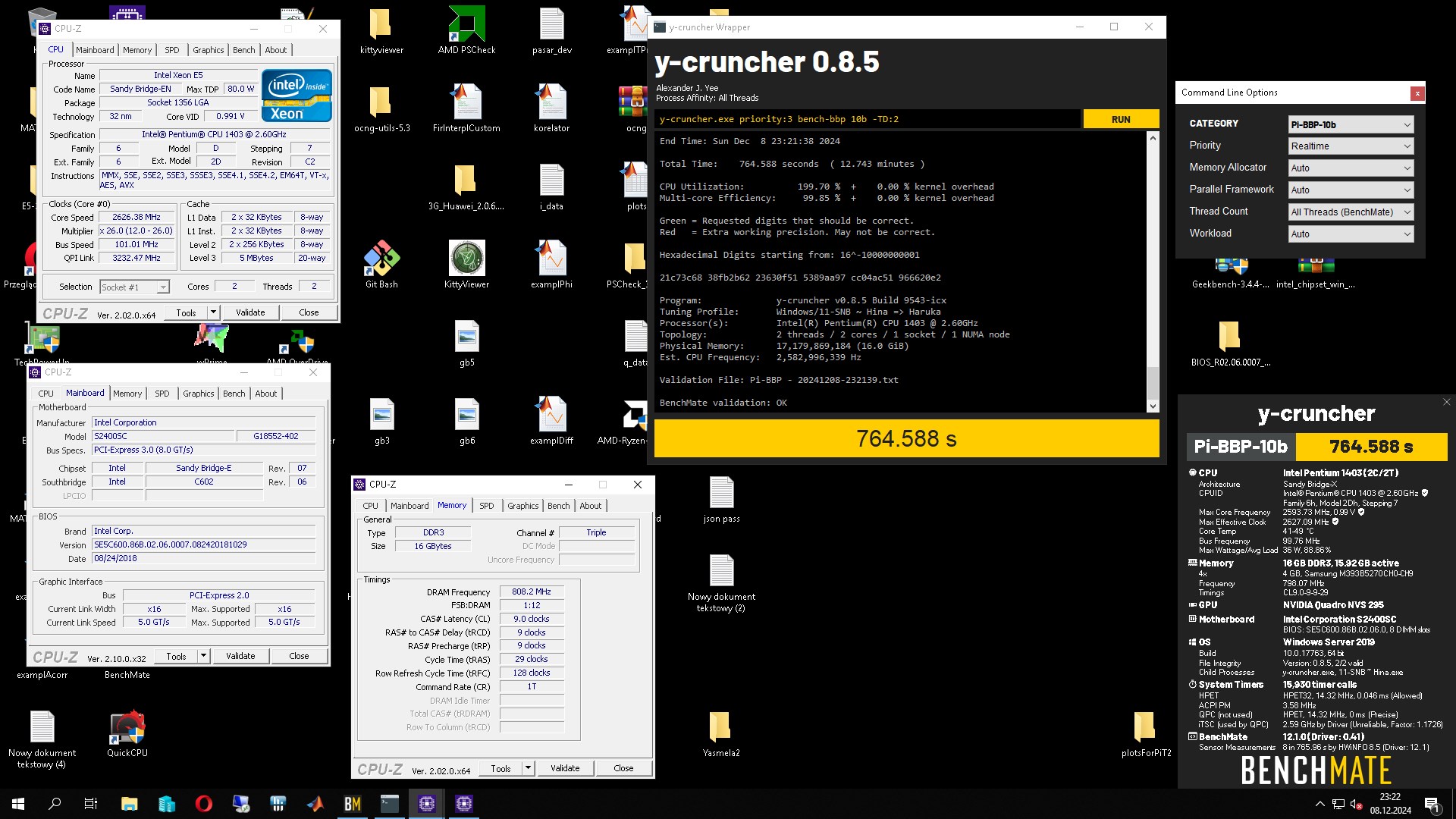Open Graphics tab in CPU-Z Memory window

point(523,506)
